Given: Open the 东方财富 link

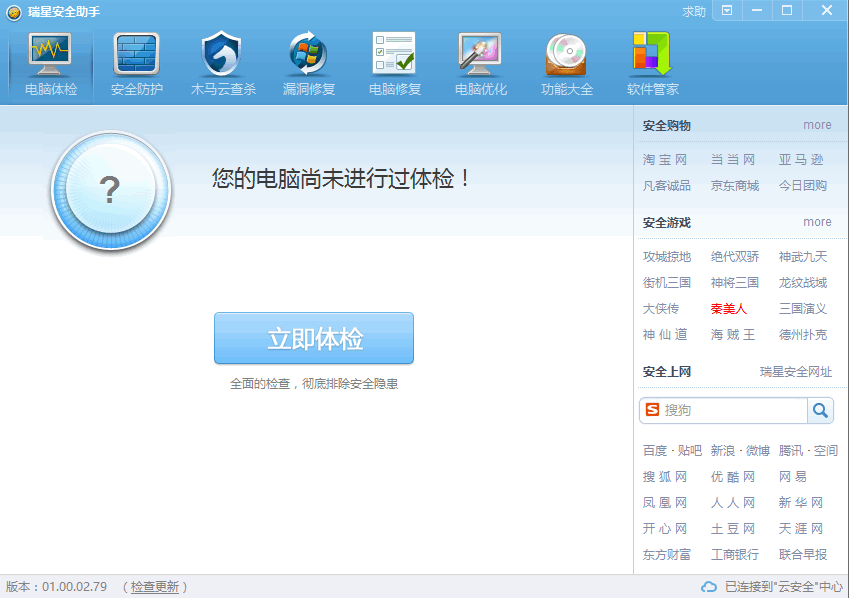Looking at the screenshot, I should [x=667, y=555].
